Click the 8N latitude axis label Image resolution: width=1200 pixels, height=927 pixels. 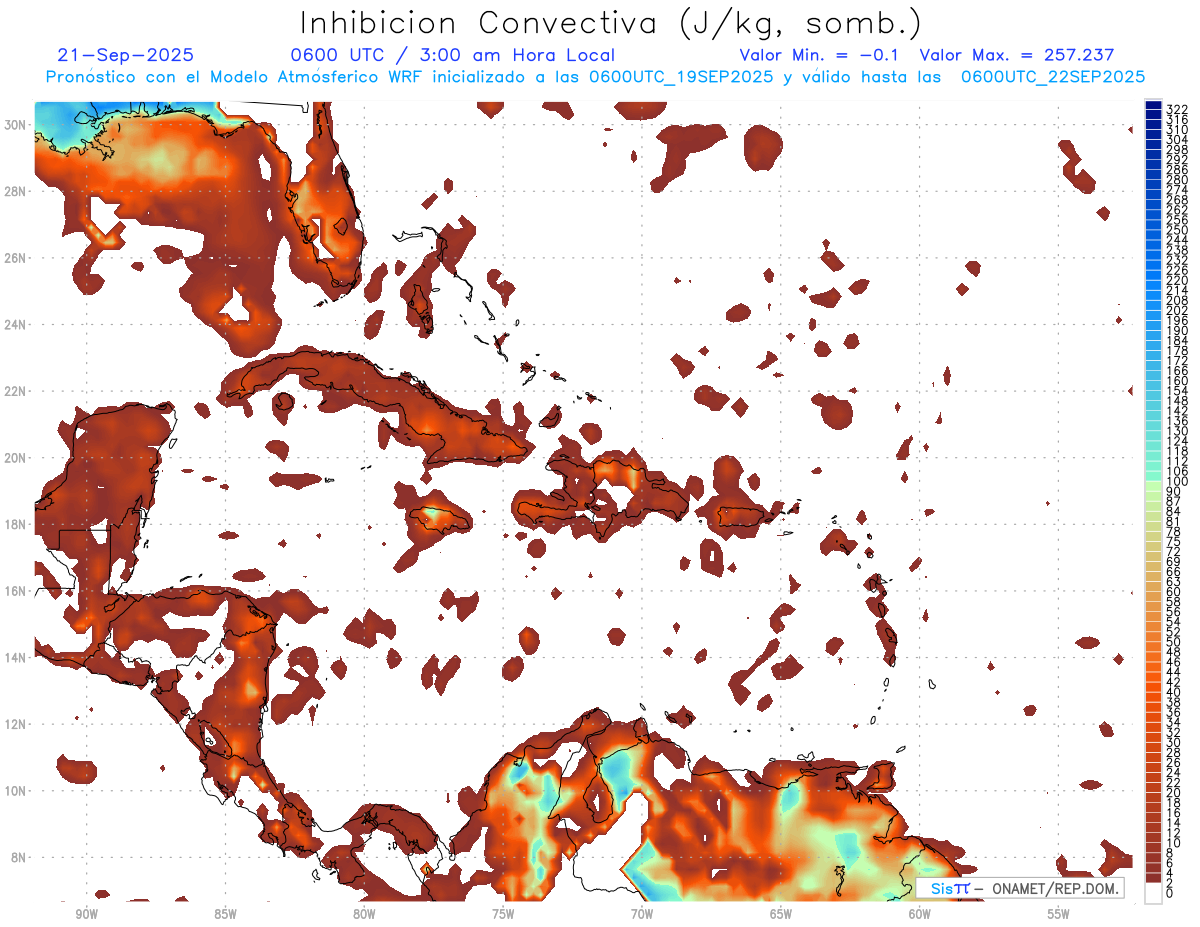[x=20, y=857]
